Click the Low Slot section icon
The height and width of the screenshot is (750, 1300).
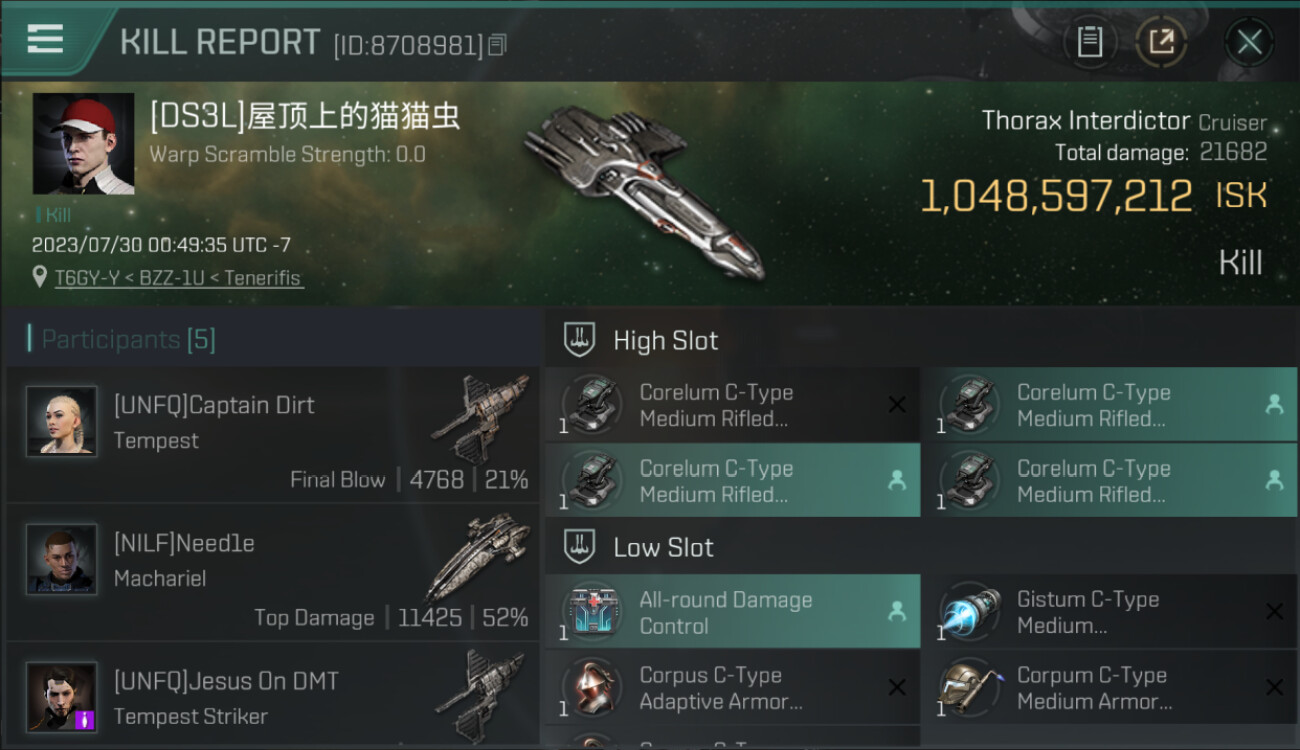[580, 547]
